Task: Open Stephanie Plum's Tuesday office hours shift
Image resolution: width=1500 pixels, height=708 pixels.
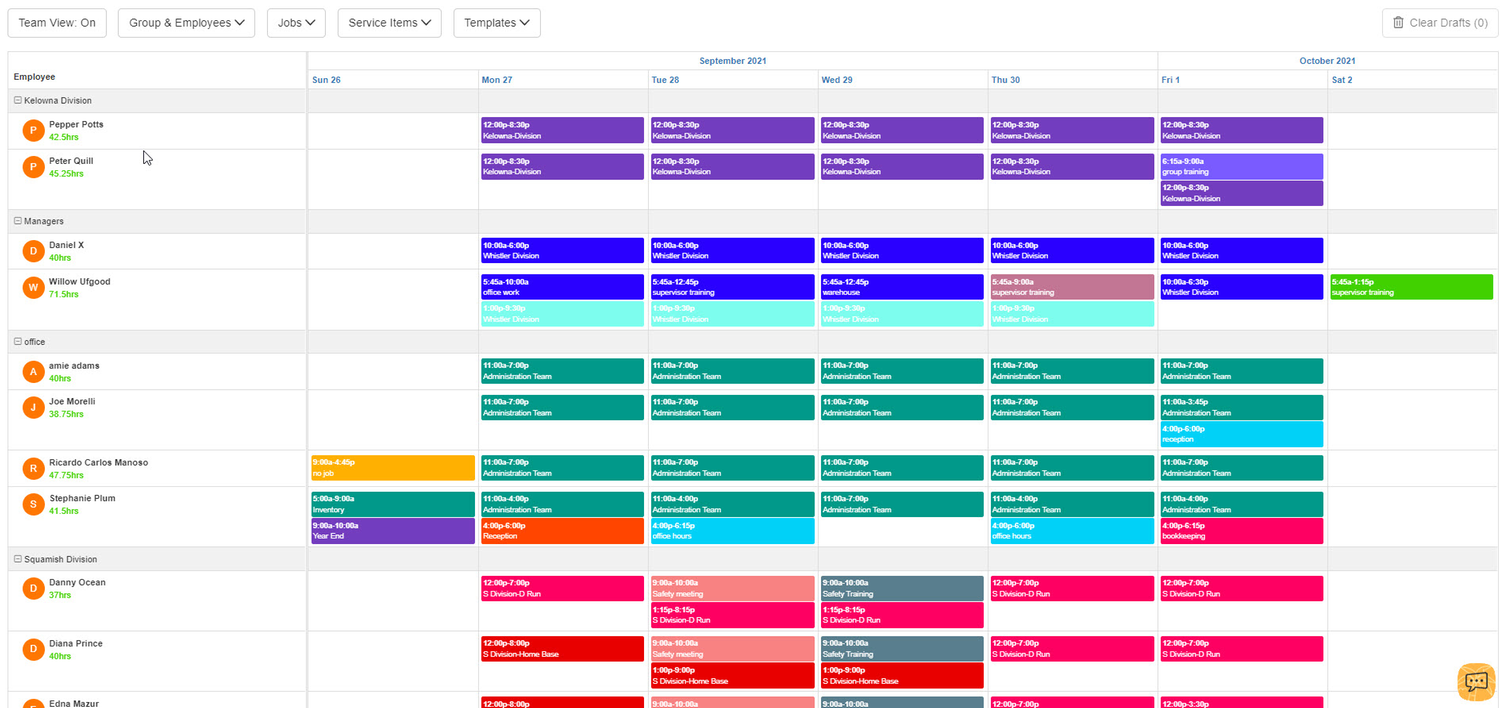Action: coord(732,531)
